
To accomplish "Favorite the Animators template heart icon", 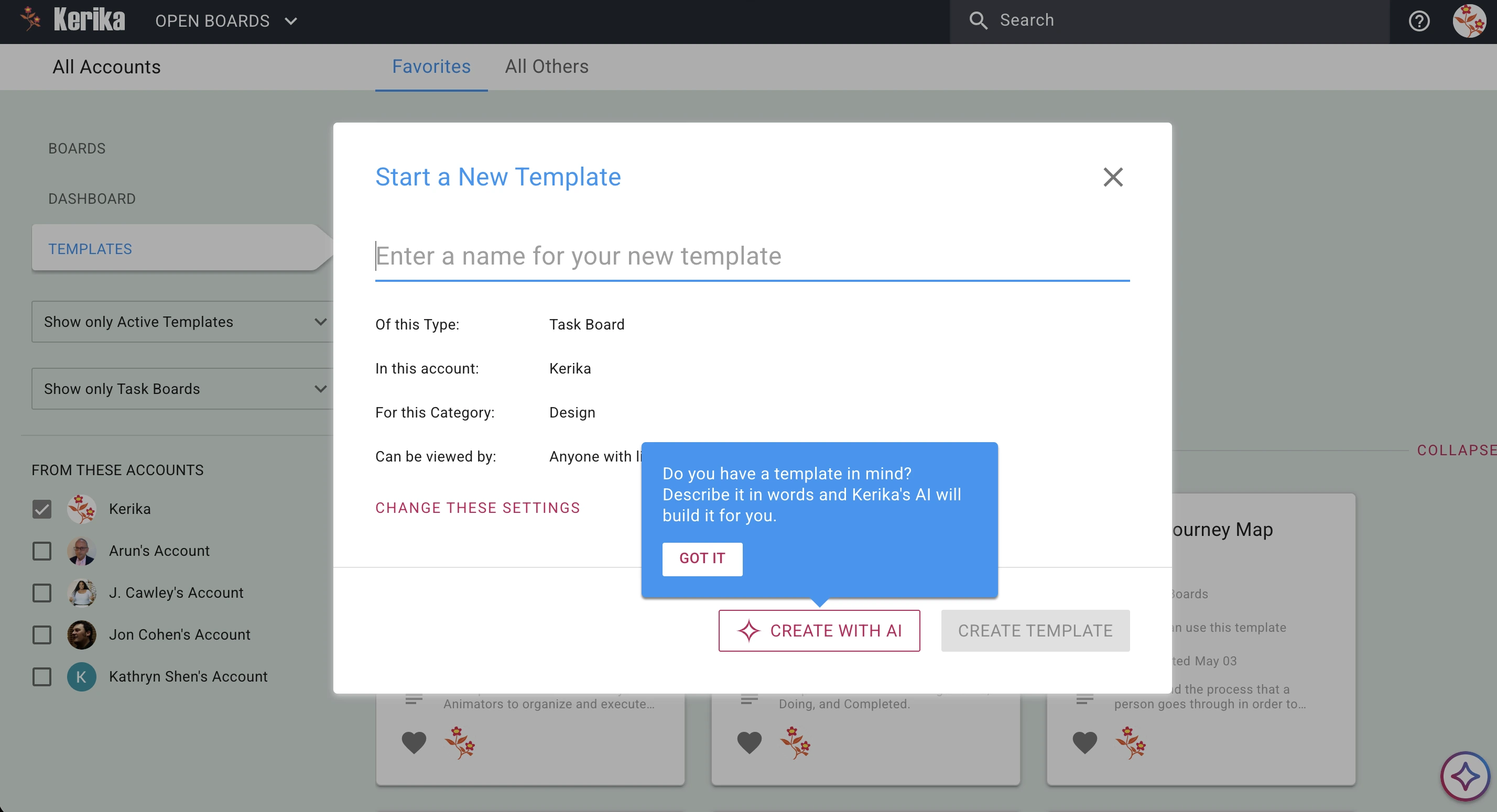I will pos(414,743).
